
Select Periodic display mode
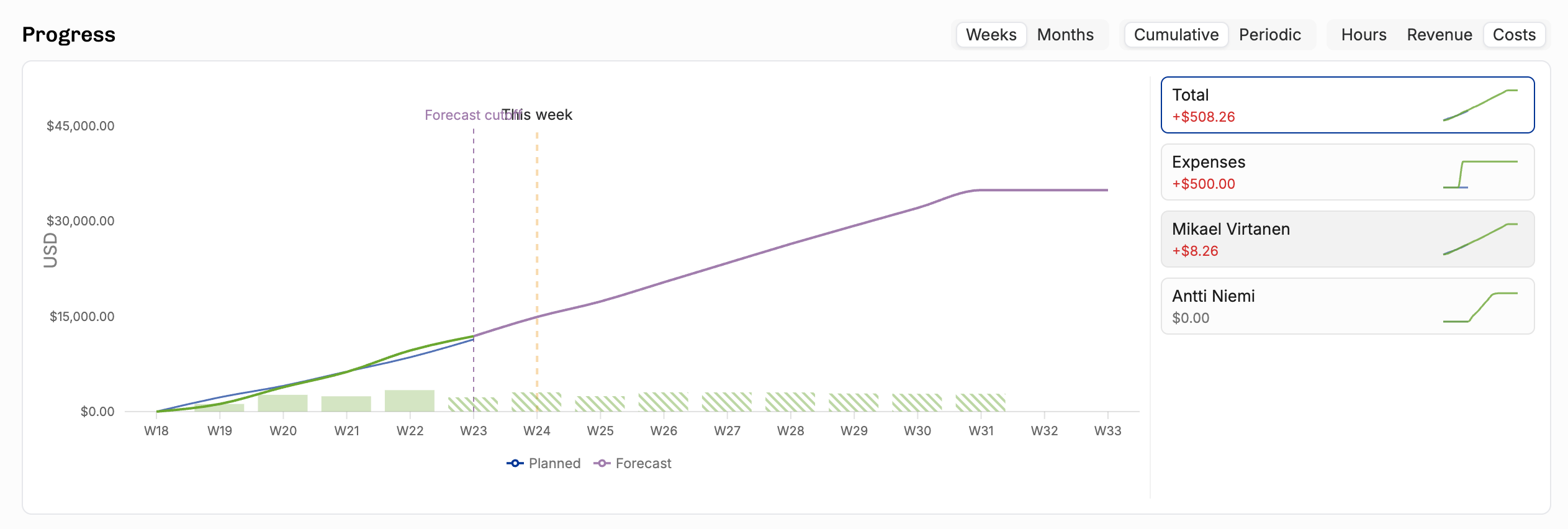[1270, 35]
